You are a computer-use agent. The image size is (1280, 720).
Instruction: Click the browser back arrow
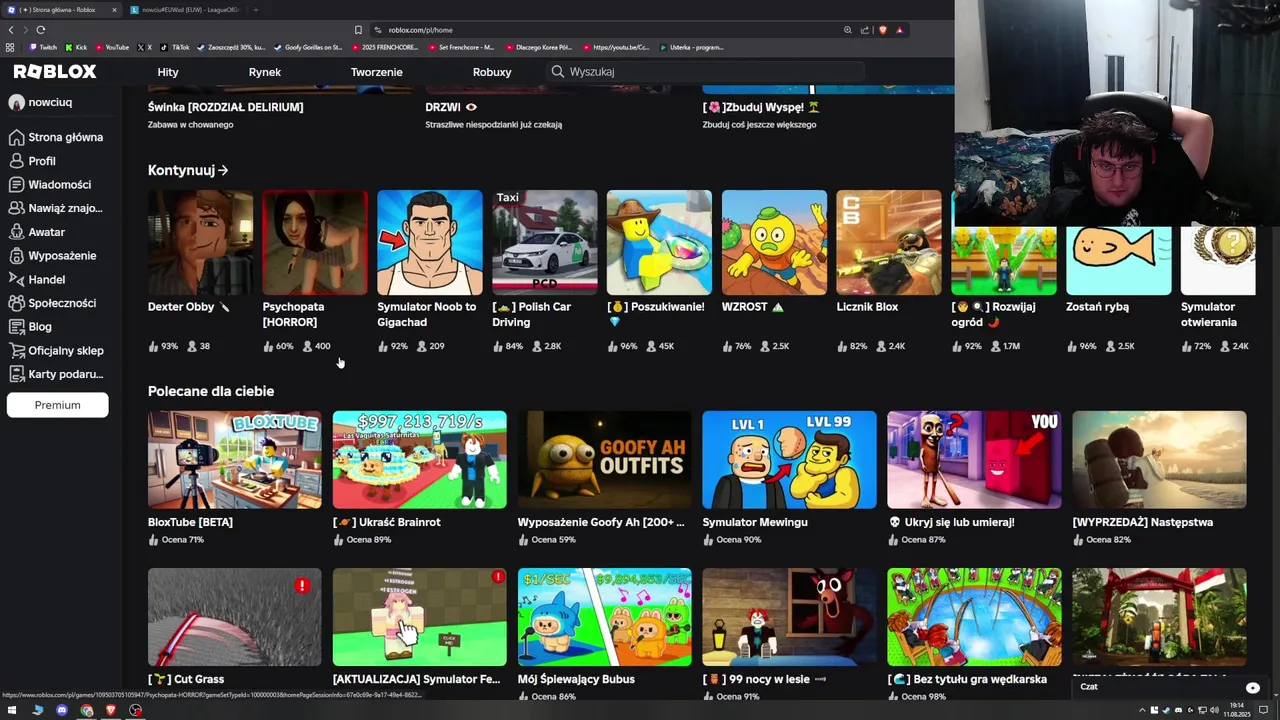(11, 30)
